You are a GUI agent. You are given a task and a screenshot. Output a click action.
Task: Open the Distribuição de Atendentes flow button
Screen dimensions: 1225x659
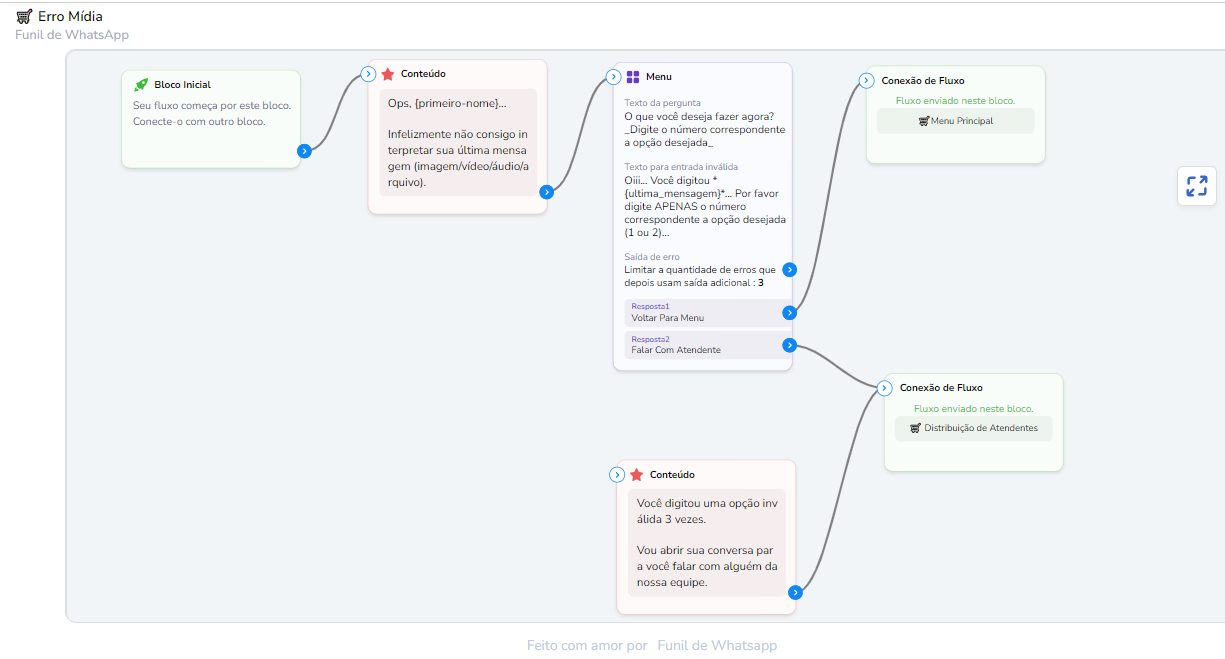[973, 428]
